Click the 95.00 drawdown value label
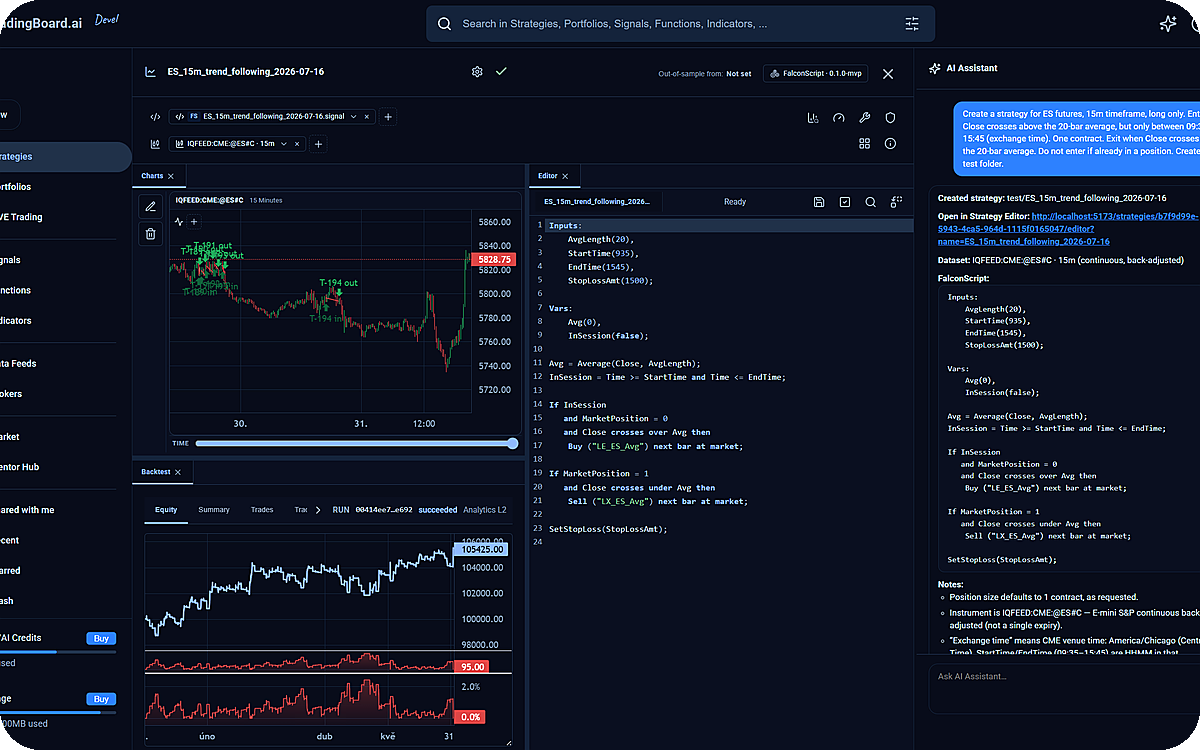 coord(472,667)
